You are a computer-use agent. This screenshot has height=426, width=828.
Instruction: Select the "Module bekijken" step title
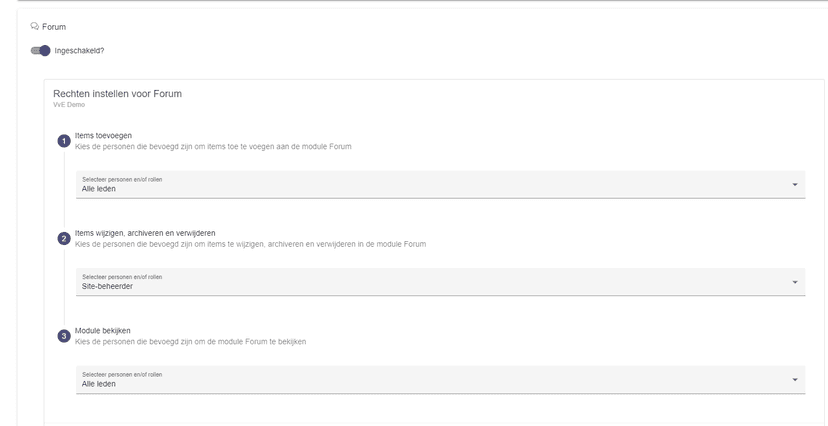coord(102,330)
